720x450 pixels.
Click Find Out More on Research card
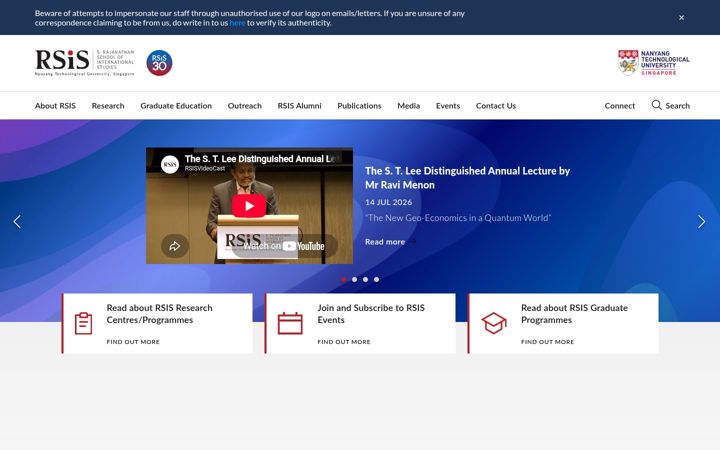click(x=133, y=342)
